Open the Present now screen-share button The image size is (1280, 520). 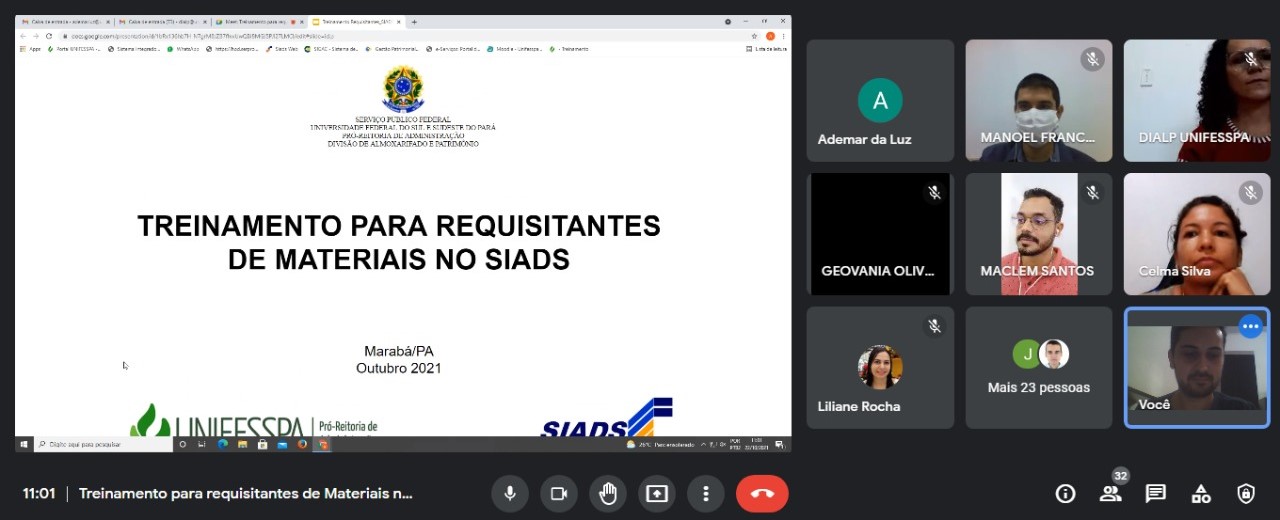pos(657,493)
